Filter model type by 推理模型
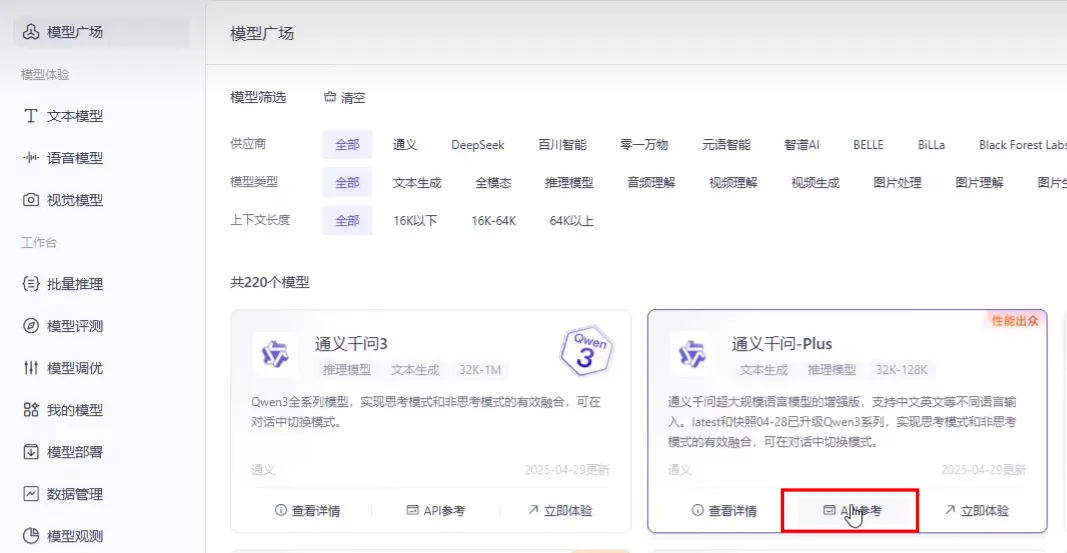The width and height of the screenshot is (1067, 553). pos(569,183)
